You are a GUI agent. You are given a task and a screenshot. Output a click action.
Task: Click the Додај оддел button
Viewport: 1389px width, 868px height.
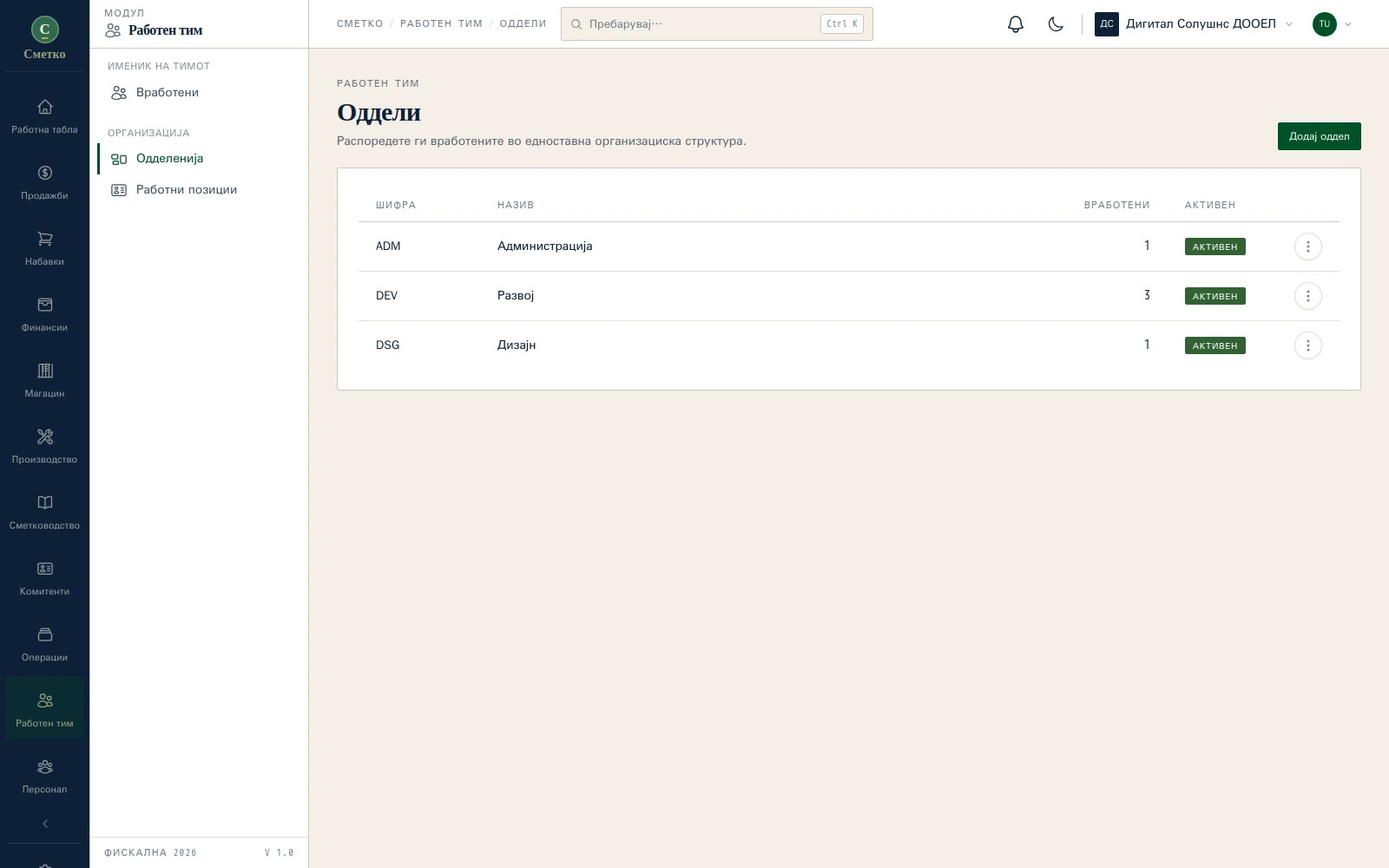coord(1319,136)
